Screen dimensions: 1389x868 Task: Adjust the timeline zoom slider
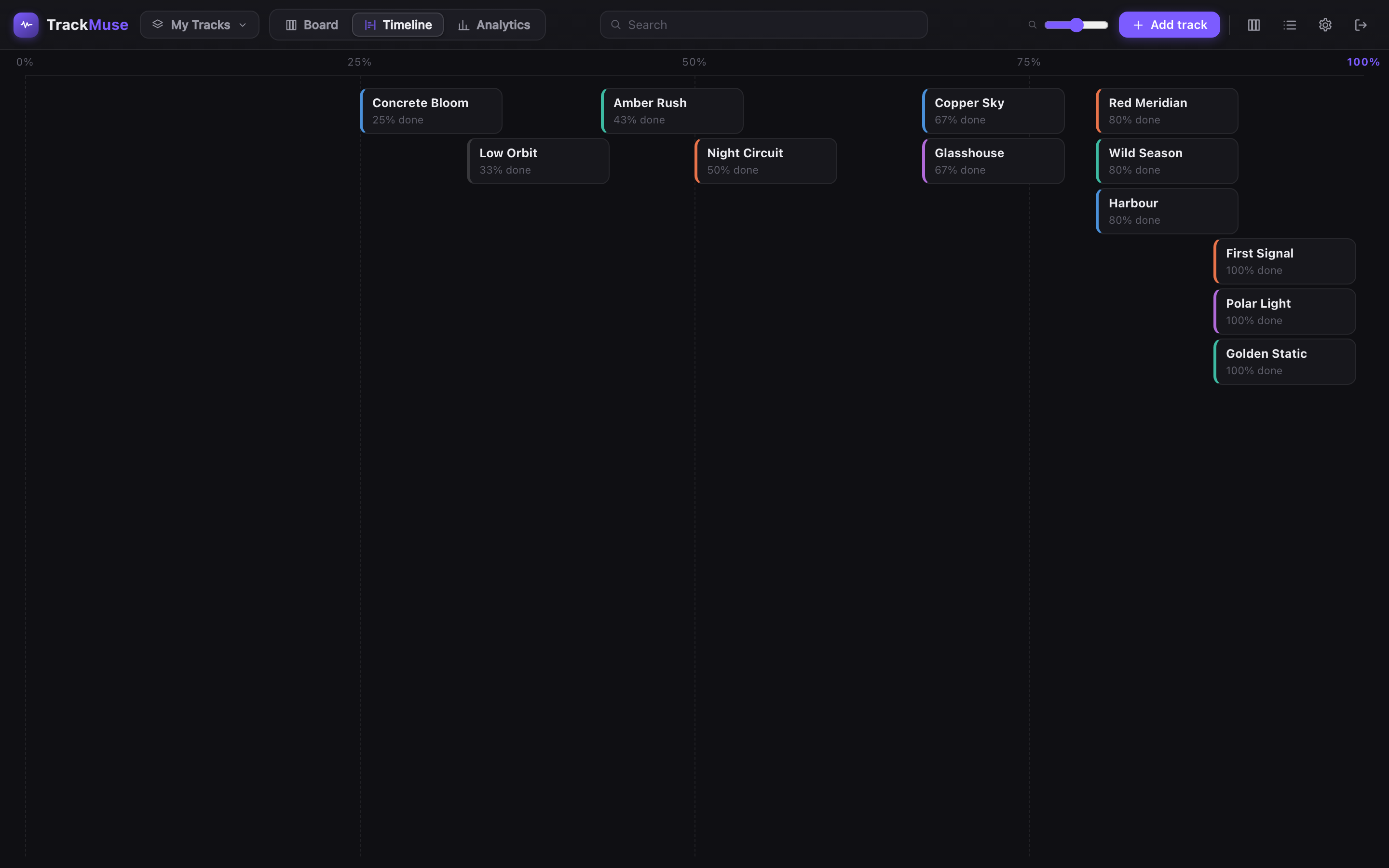[x=1076, y=25]
